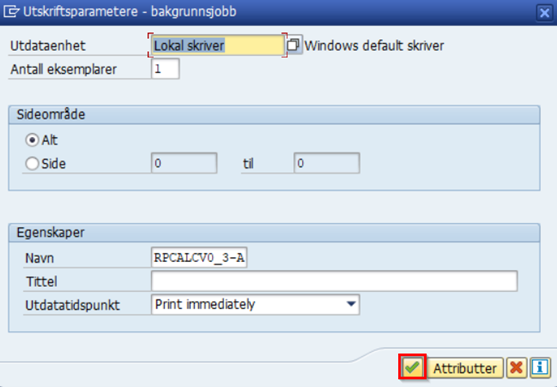Expand the Utdatatidspunkt dropdown
The height and width of the screenshot is (387, 557).
pos(351,304)
